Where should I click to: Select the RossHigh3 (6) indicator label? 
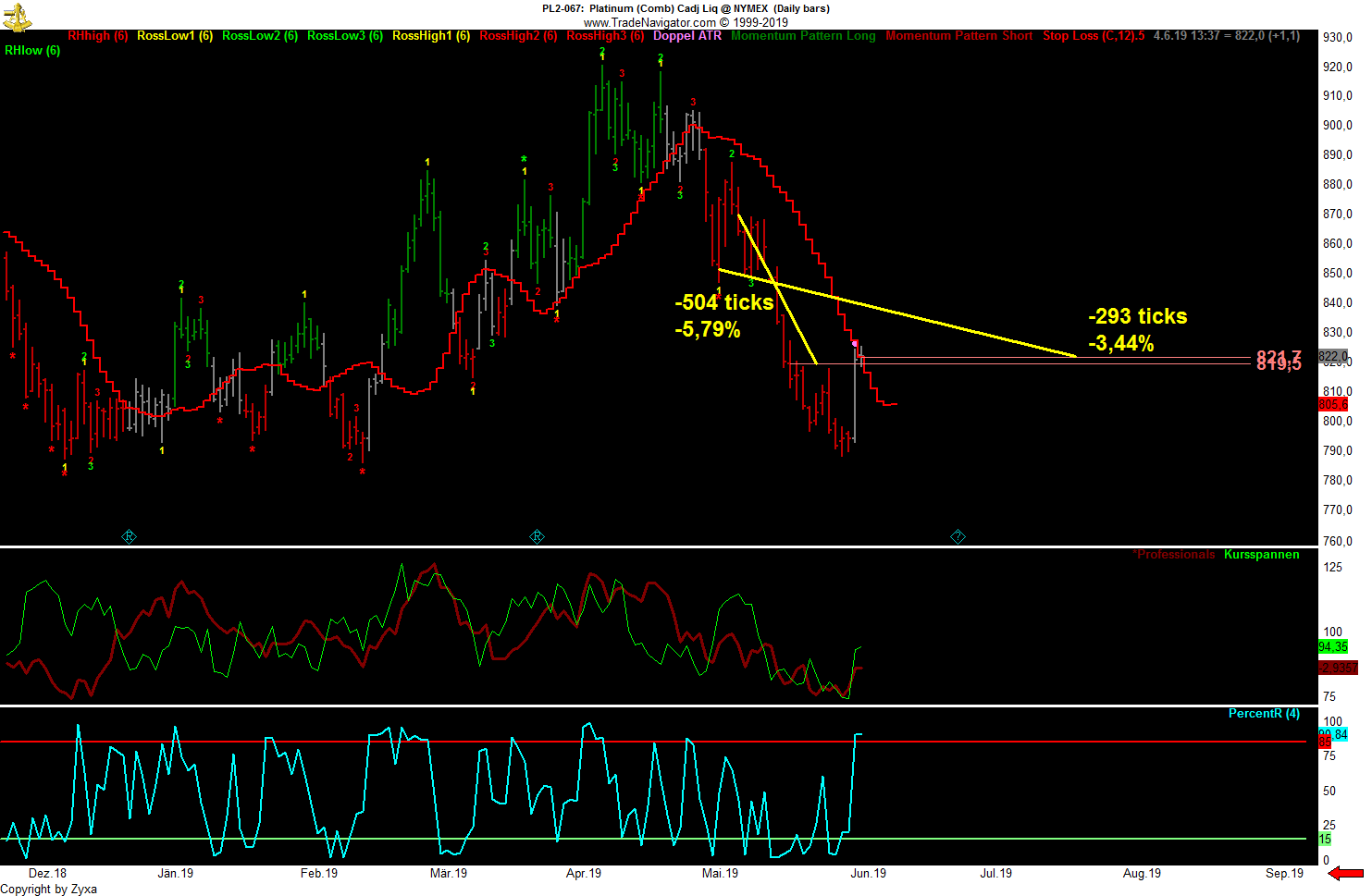[605, 36]
